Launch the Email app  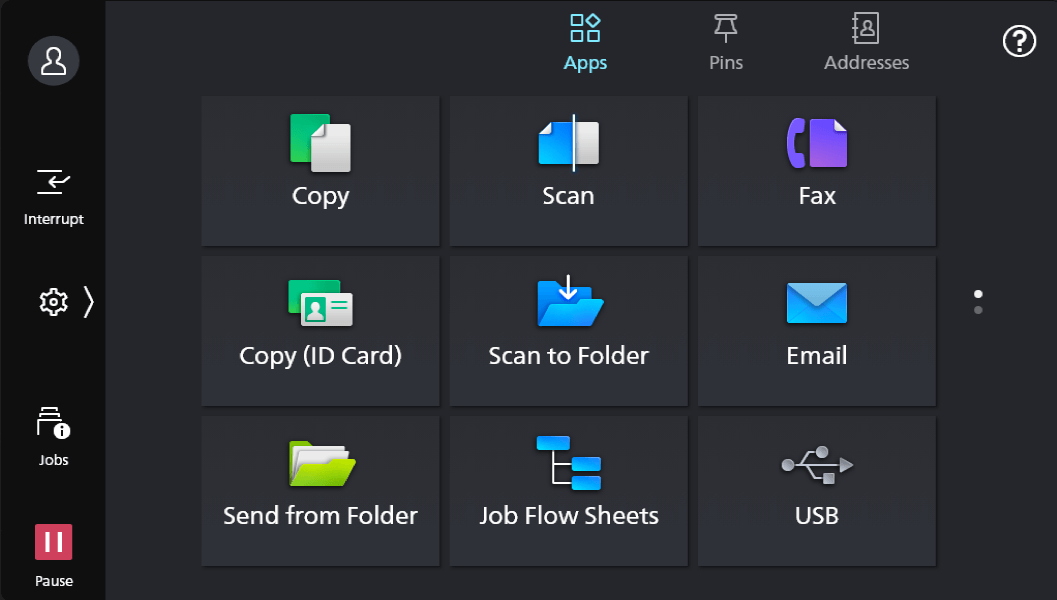point(816,330)
